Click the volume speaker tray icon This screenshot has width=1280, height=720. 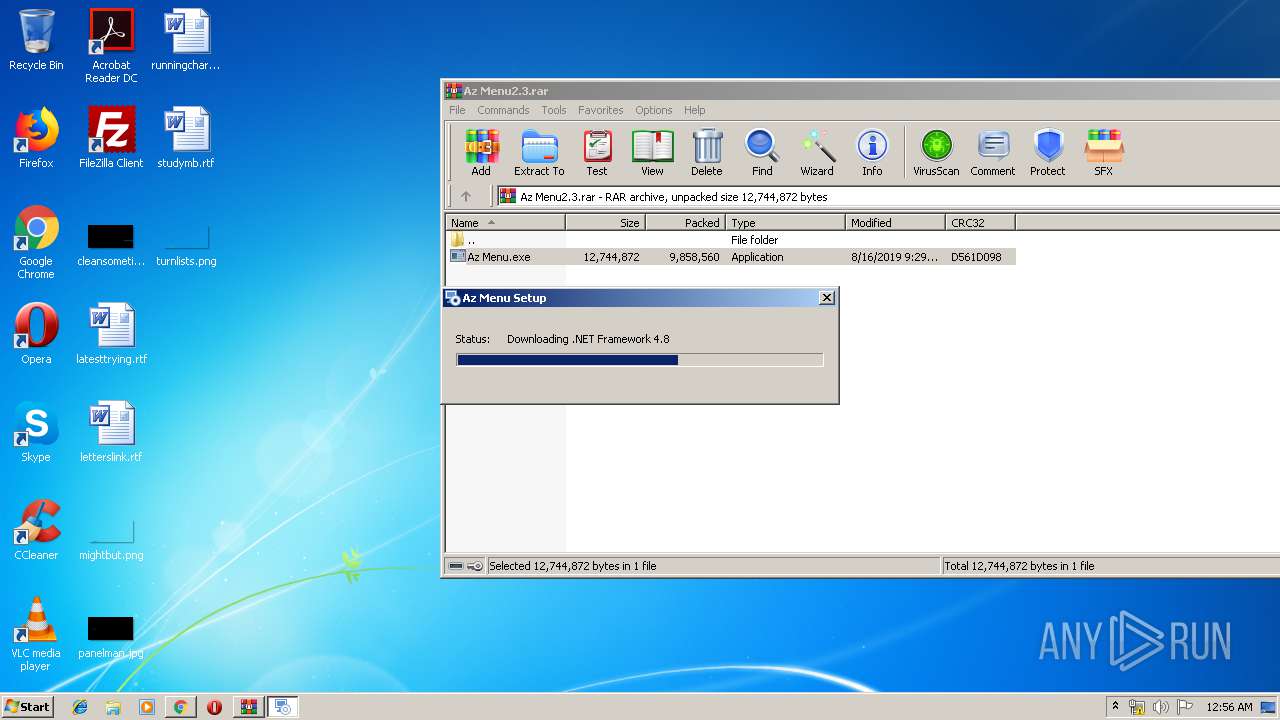[x=1161, y=707]
